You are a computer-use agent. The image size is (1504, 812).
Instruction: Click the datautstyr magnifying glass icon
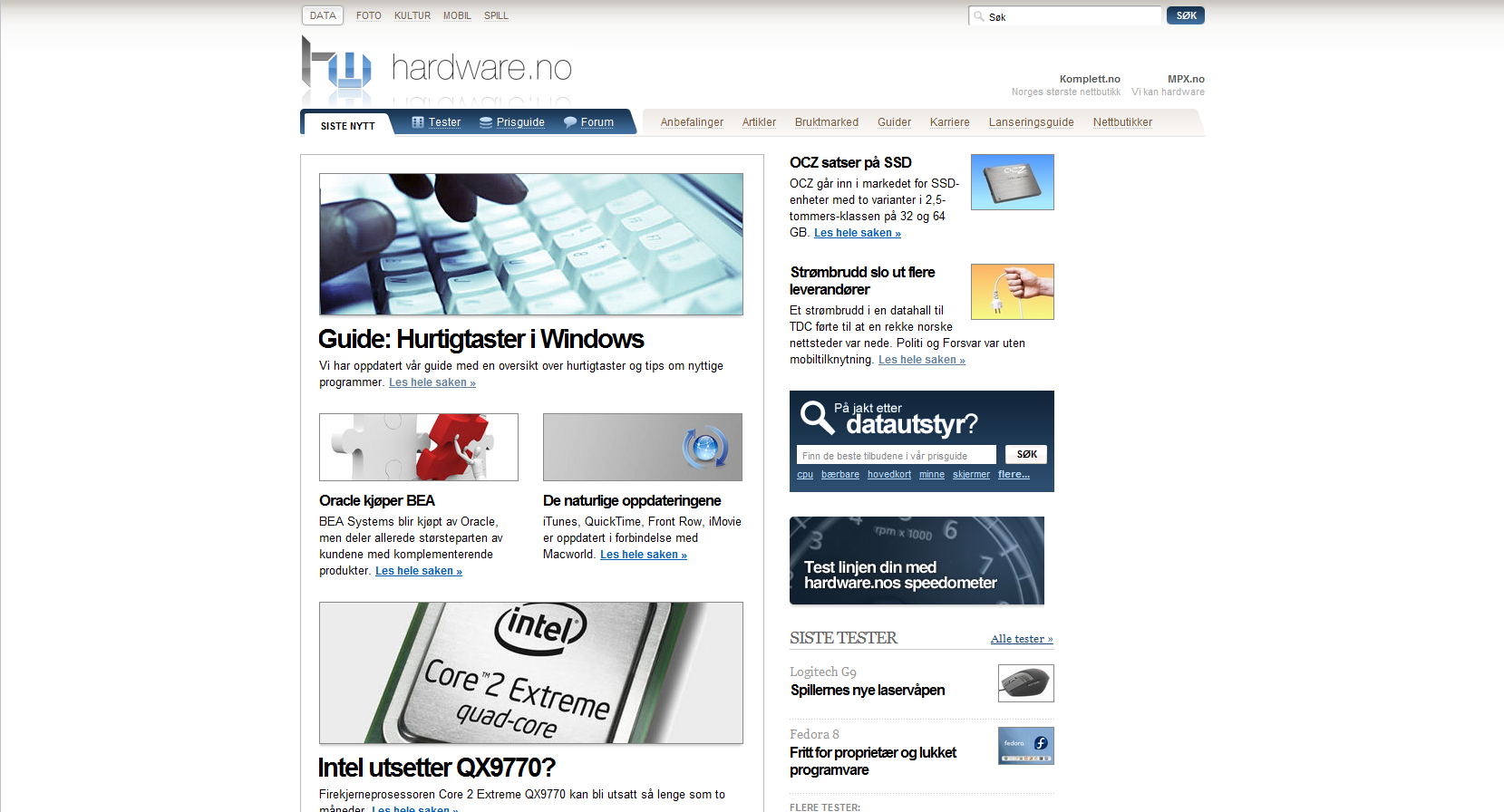pyautogui.click(x=817, y=418)
